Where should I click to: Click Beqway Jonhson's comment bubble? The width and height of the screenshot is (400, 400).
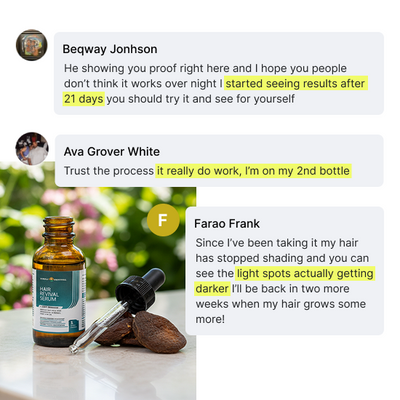219,73
